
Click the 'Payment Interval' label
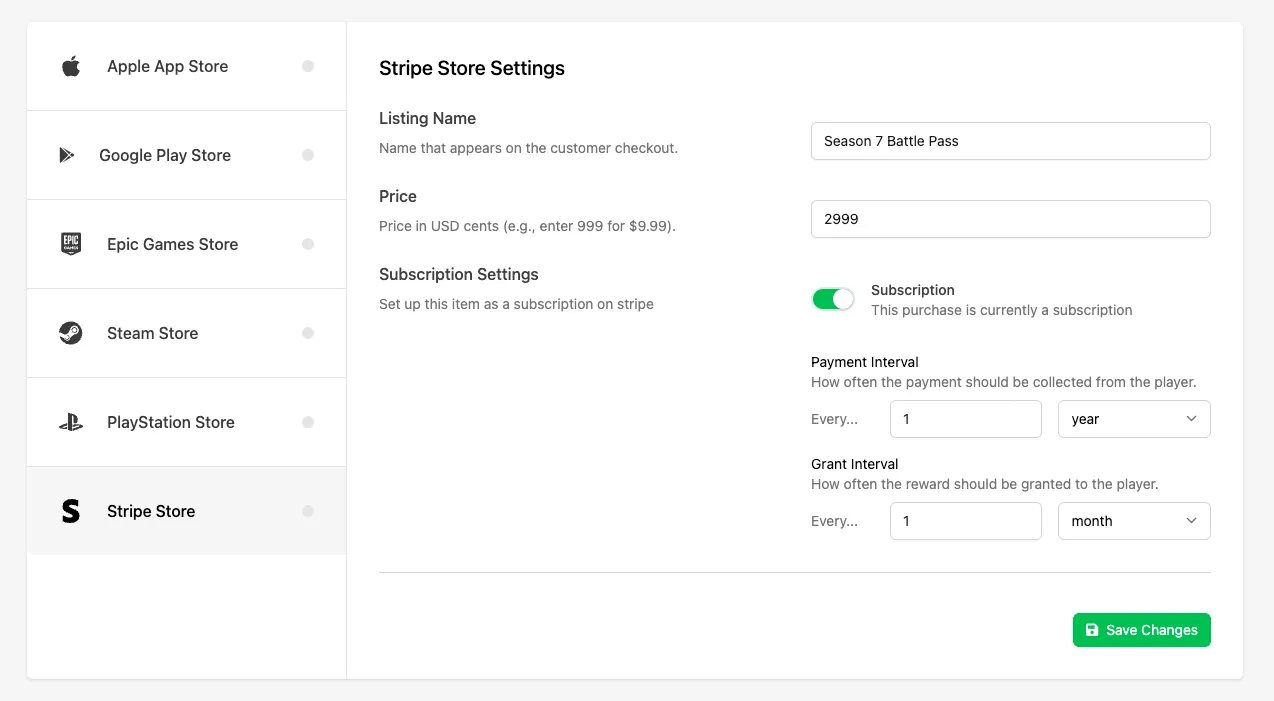click(865, 362)
